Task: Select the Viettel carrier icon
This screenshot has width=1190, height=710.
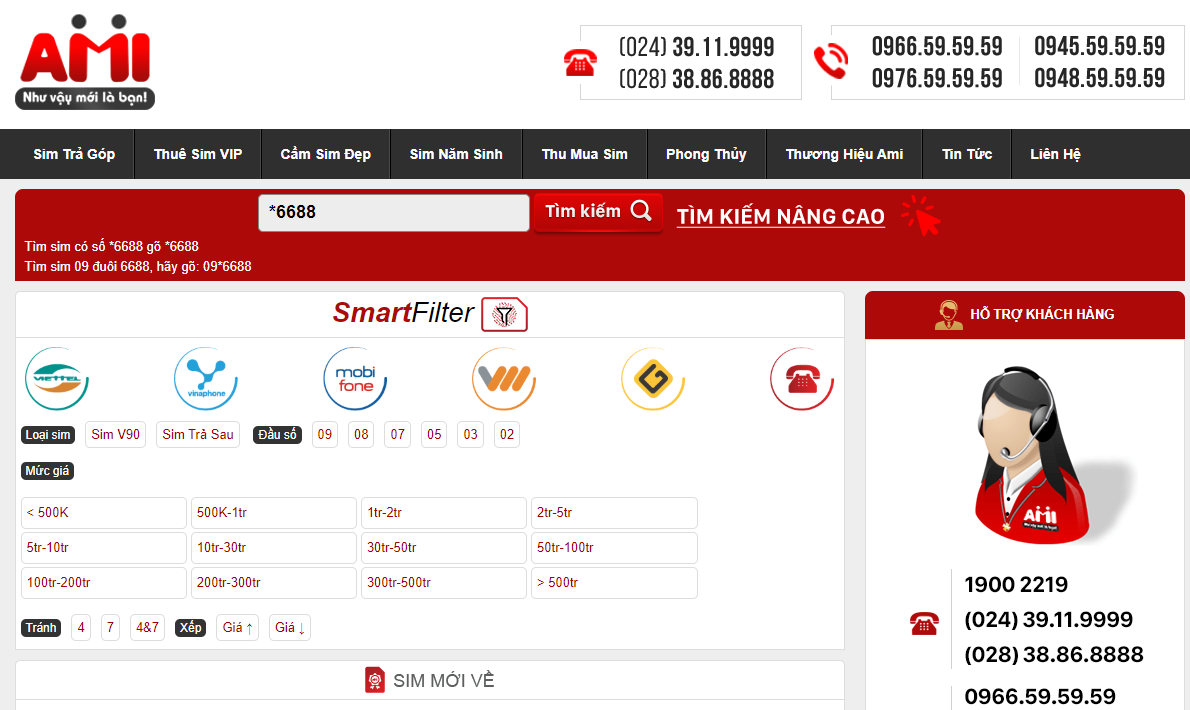Action: pyautogui.click(x=57, y=379)
